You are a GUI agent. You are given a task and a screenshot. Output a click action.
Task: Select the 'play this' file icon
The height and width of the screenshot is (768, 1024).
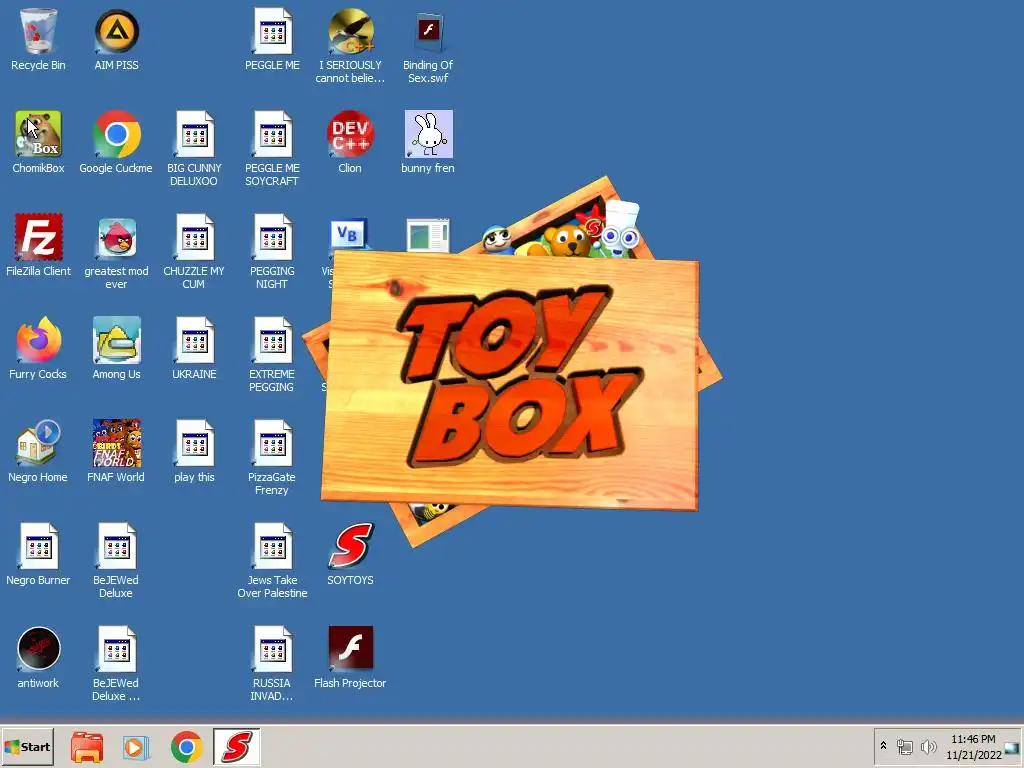pos(194,443)
